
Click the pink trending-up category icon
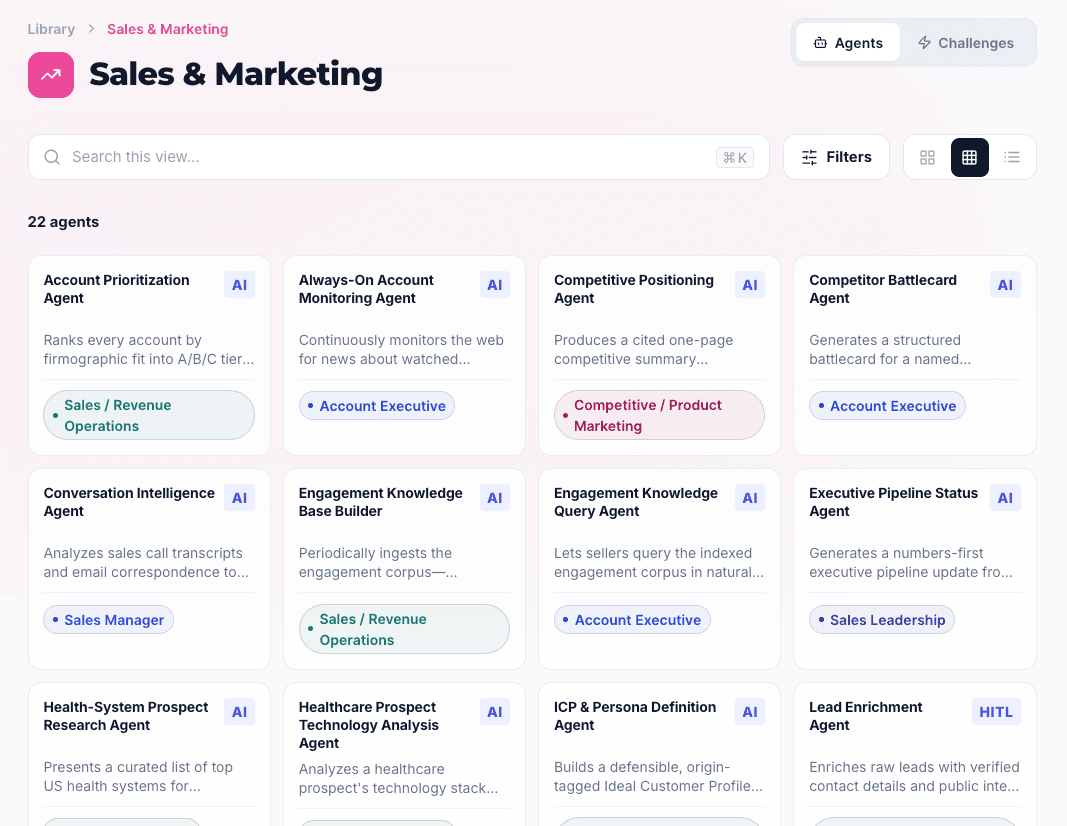(x=51, y=75)
